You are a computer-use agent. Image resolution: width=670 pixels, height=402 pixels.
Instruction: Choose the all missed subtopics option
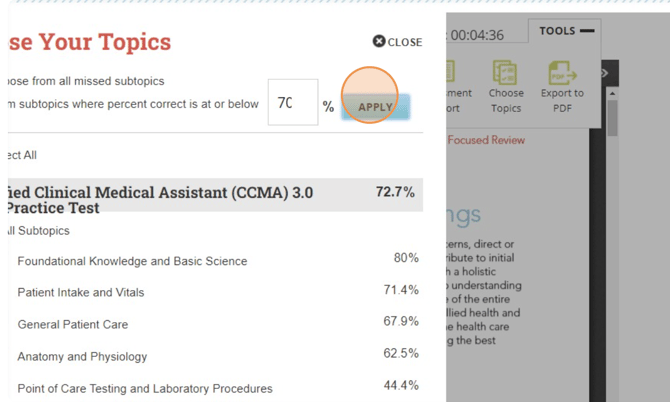pos(85,81)
